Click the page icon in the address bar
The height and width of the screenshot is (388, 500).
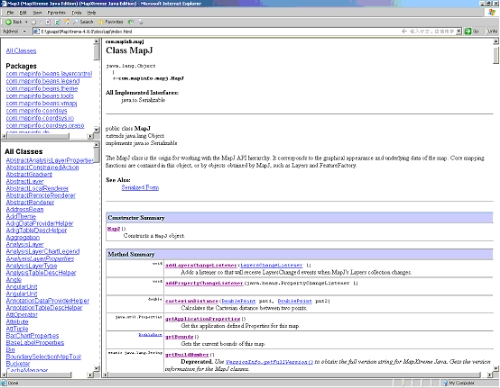(36, 31)
